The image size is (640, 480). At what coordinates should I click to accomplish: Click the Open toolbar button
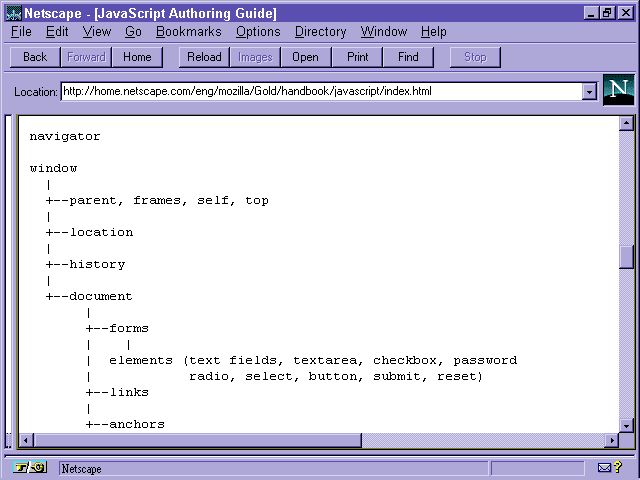click(305, 57)
